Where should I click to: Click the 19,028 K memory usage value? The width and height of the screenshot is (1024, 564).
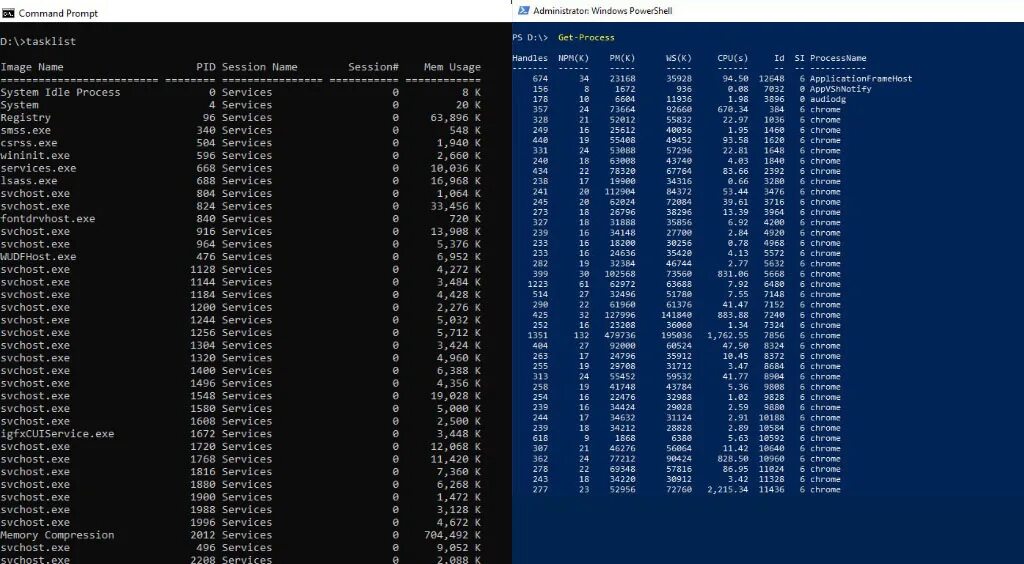coord(455,396)
